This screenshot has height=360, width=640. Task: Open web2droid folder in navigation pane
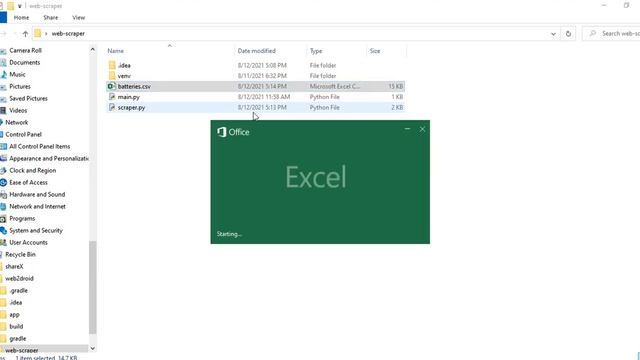pos(19,279)
